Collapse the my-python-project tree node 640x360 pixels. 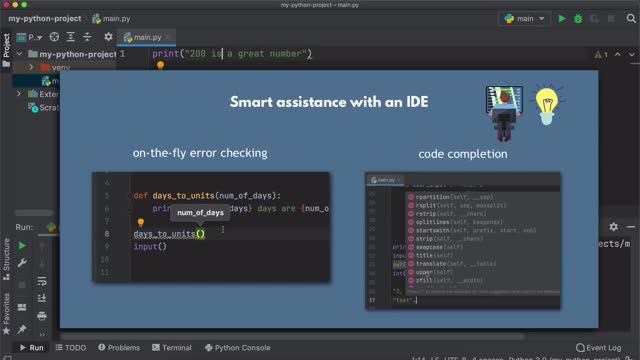click(x=19, y=54)
